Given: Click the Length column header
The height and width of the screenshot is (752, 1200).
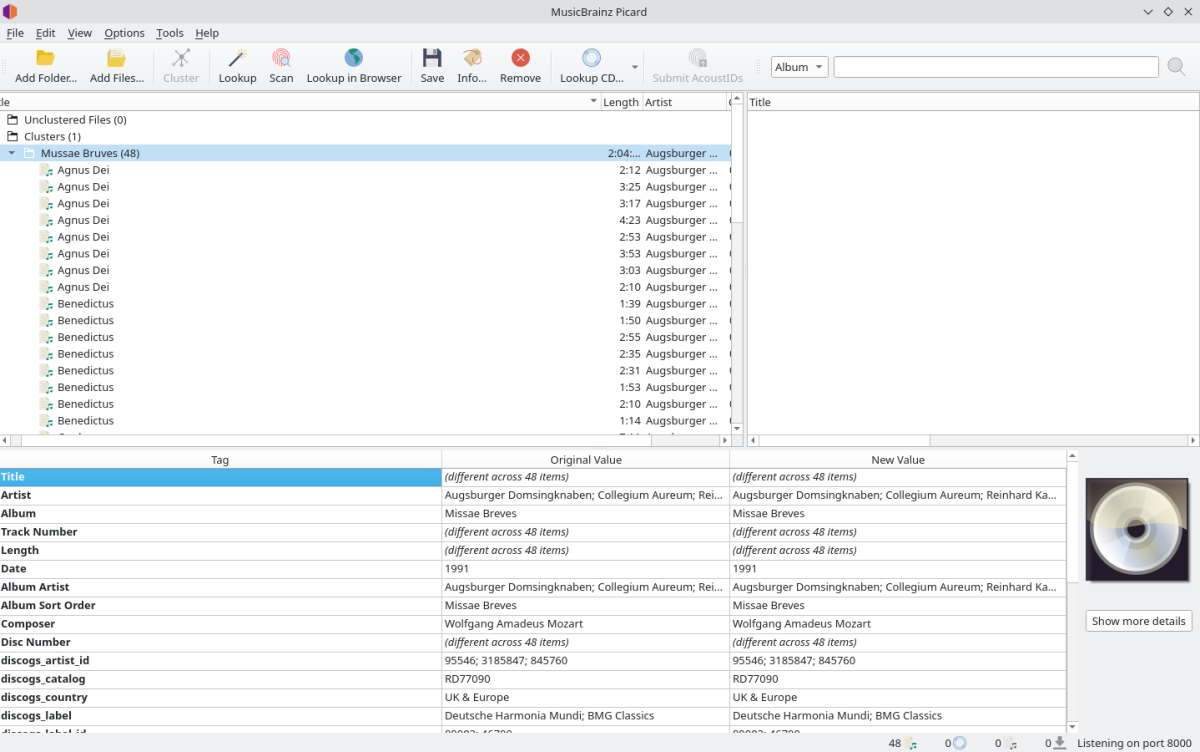Looking at the screenshot, I should coord(620,102).
